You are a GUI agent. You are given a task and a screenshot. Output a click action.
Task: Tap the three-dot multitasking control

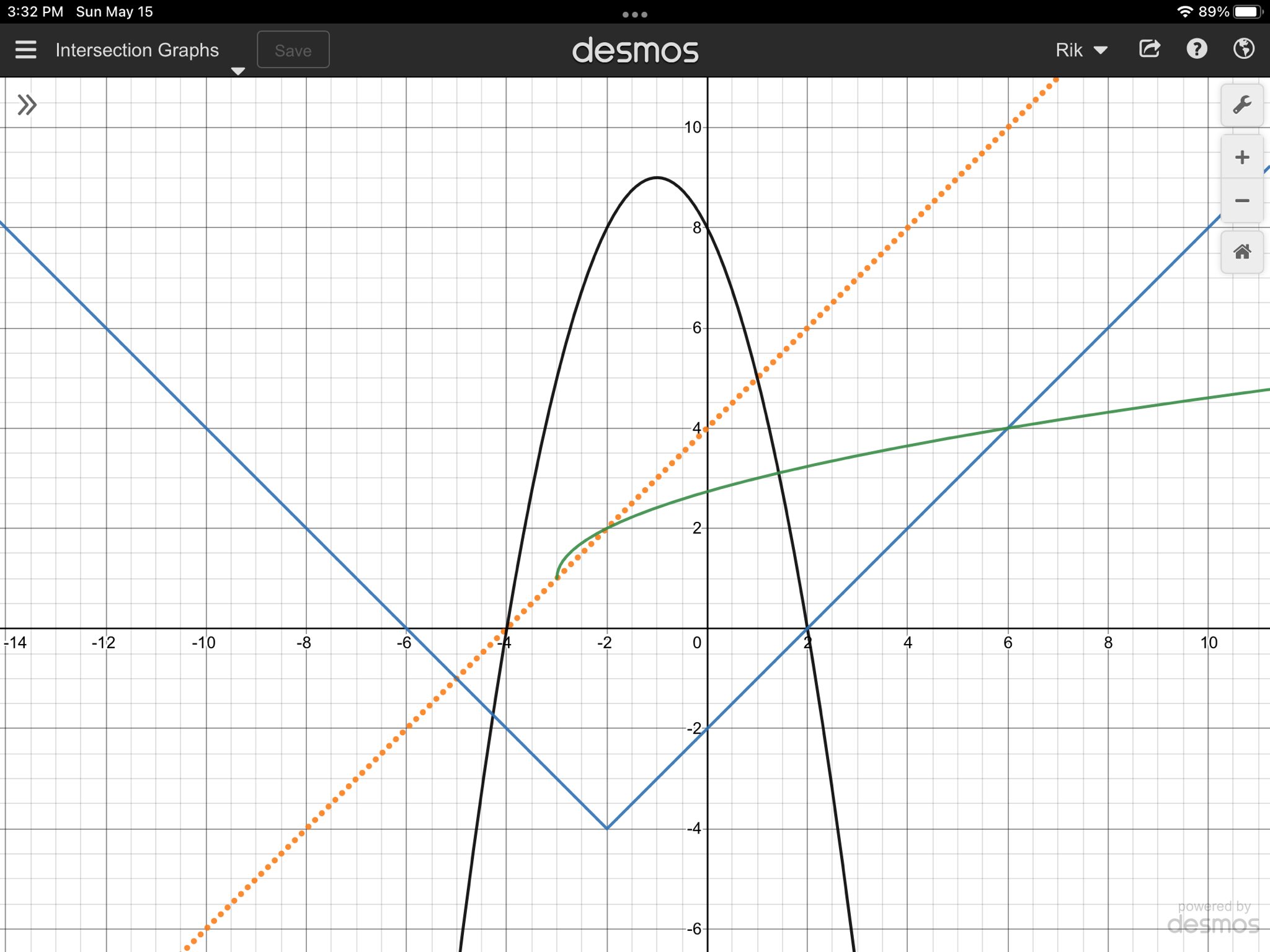634,14
